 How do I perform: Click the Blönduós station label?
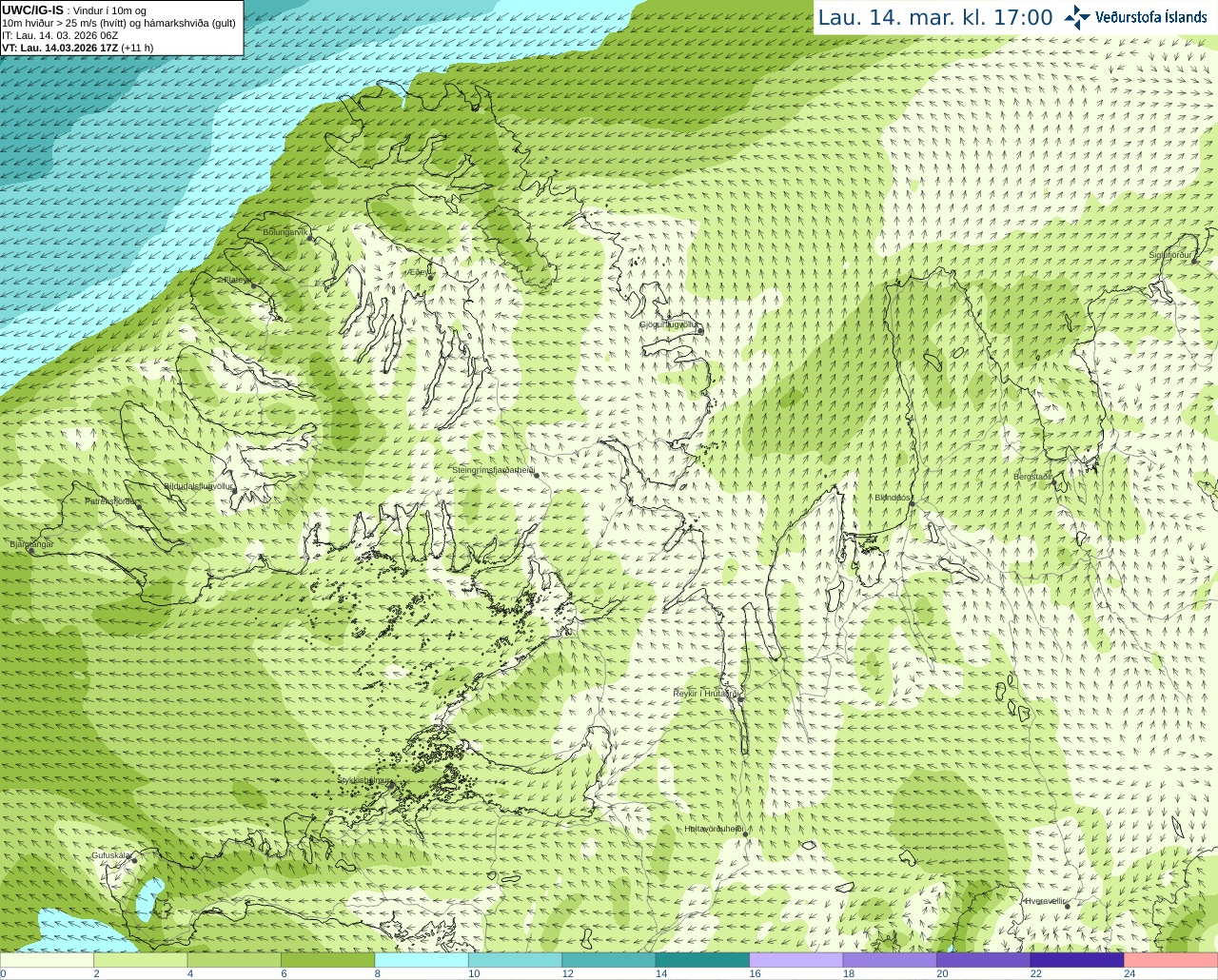click(x=894, y=498)
